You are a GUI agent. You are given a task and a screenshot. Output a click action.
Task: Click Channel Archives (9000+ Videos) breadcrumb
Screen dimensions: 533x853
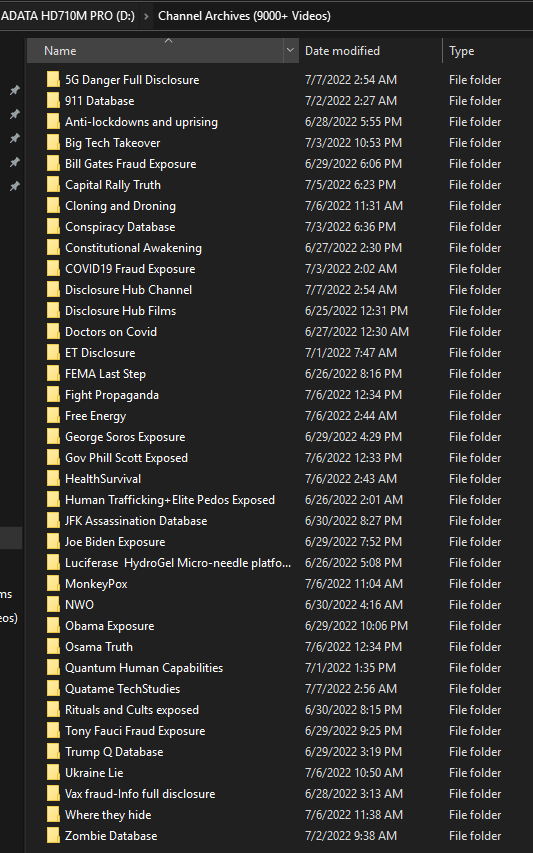pos(244,16)
